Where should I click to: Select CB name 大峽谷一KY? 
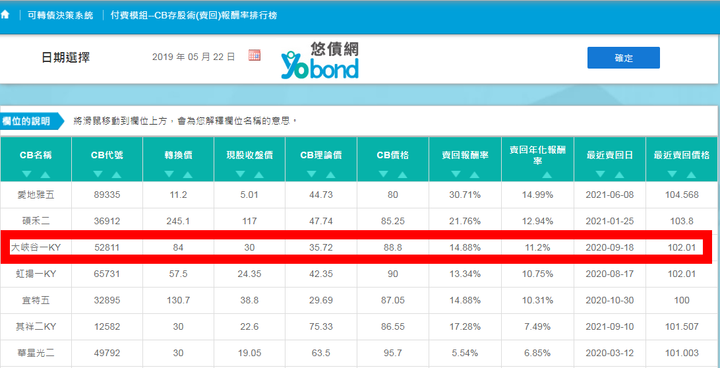pyautogui.click(x=36, y=248)
